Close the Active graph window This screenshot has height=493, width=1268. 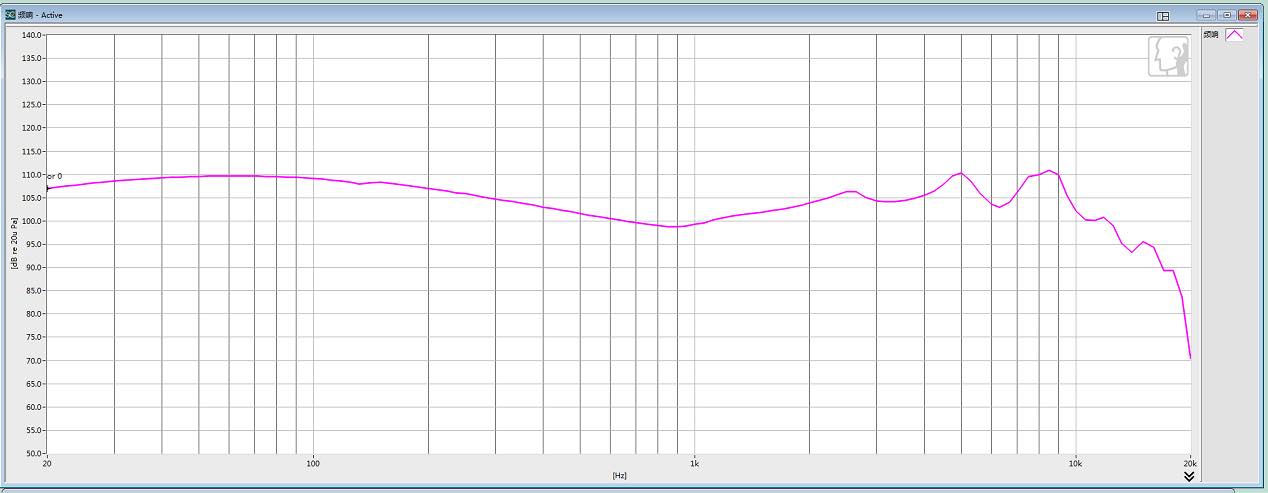[x=1248, y=16]
